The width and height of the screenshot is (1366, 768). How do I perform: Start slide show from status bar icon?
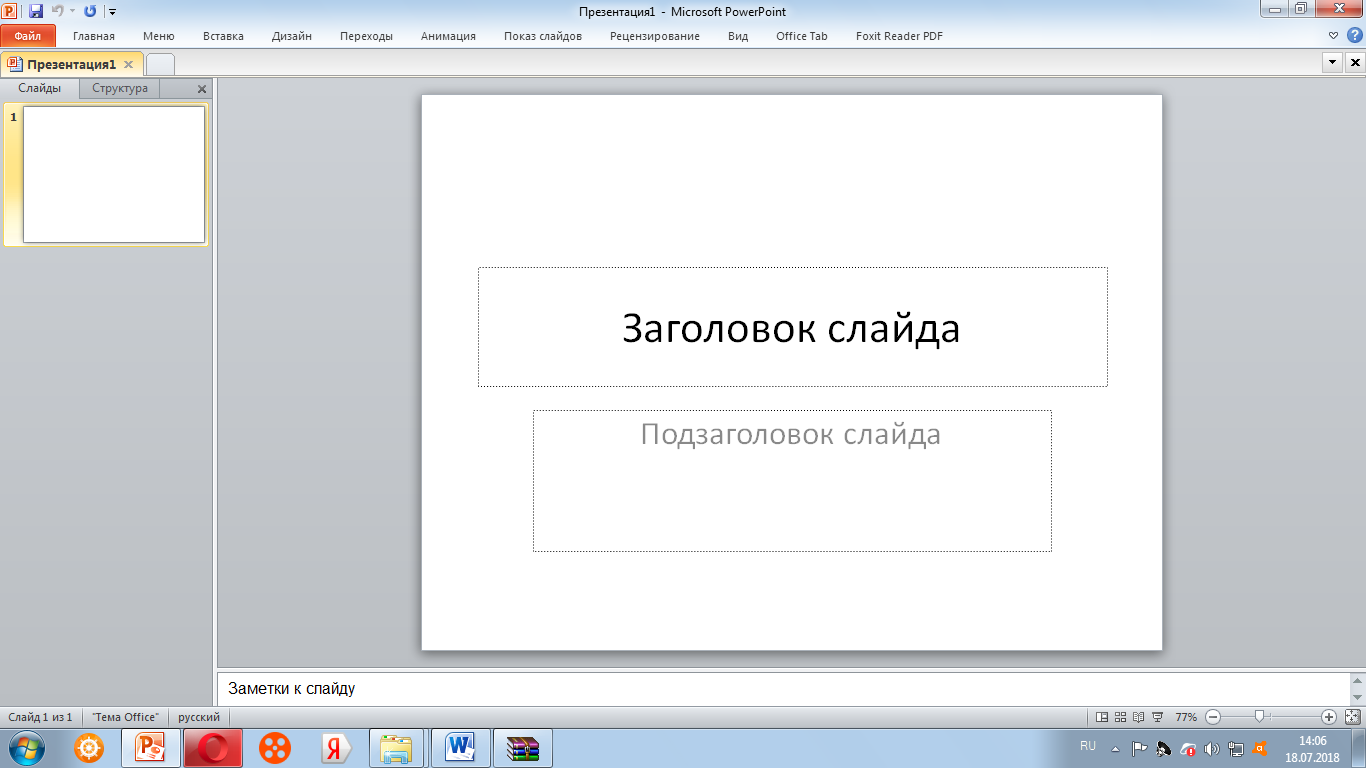(x=1157, y=717)
